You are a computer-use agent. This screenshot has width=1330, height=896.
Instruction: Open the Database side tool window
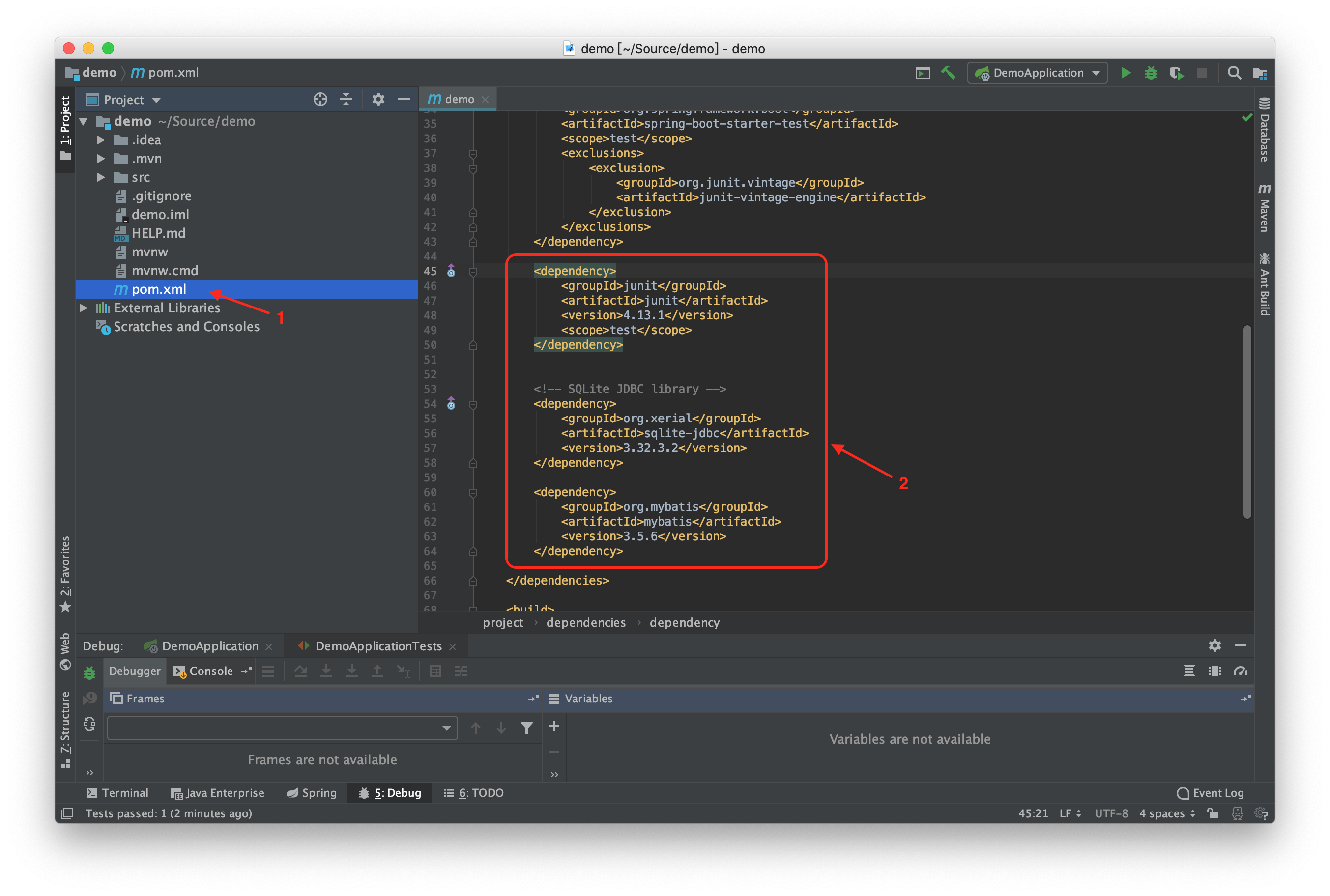coord(1264,130)
